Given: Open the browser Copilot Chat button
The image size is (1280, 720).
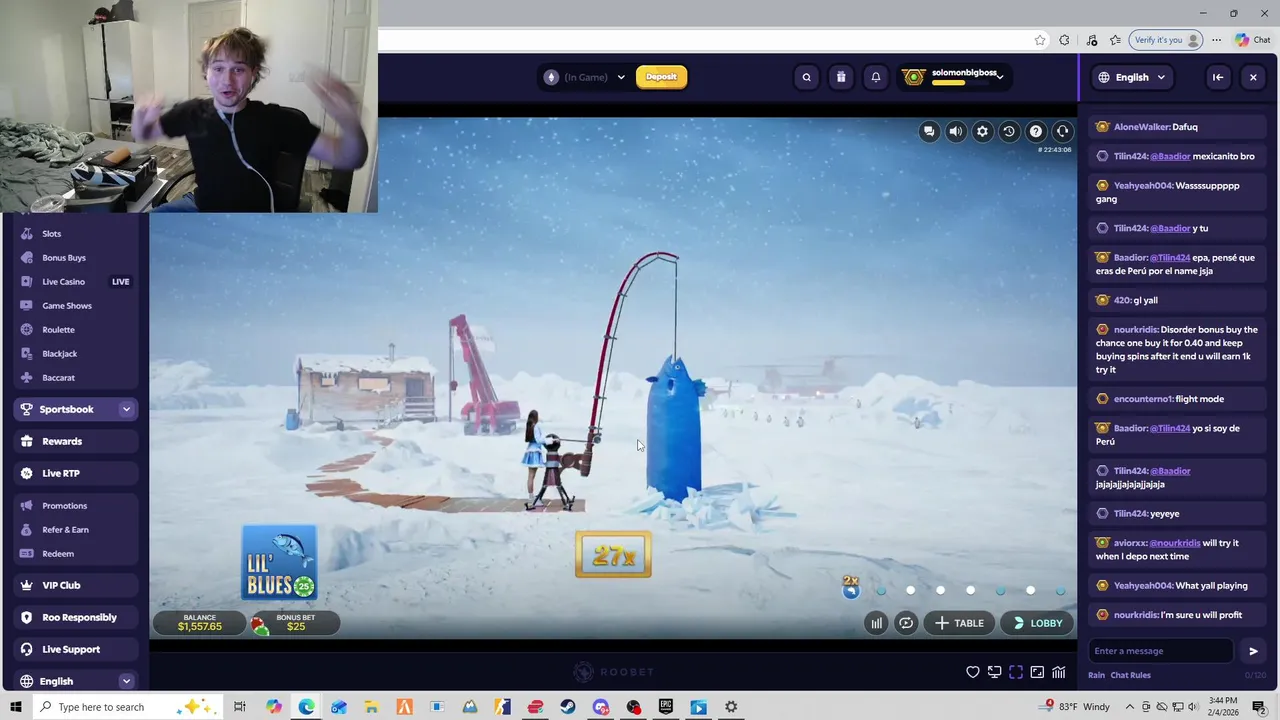Looking at the screenshot, I should click(x=1254, y=40).
